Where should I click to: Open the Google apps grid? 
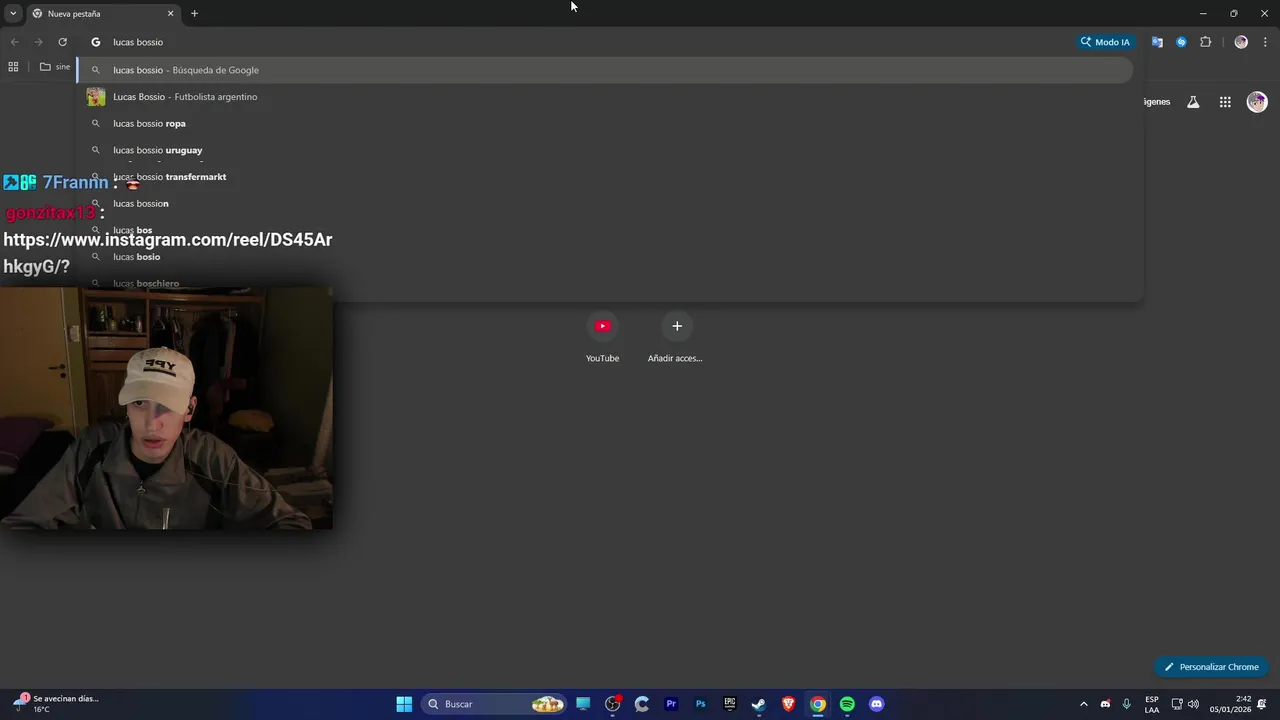click(x=1225, y=102)
